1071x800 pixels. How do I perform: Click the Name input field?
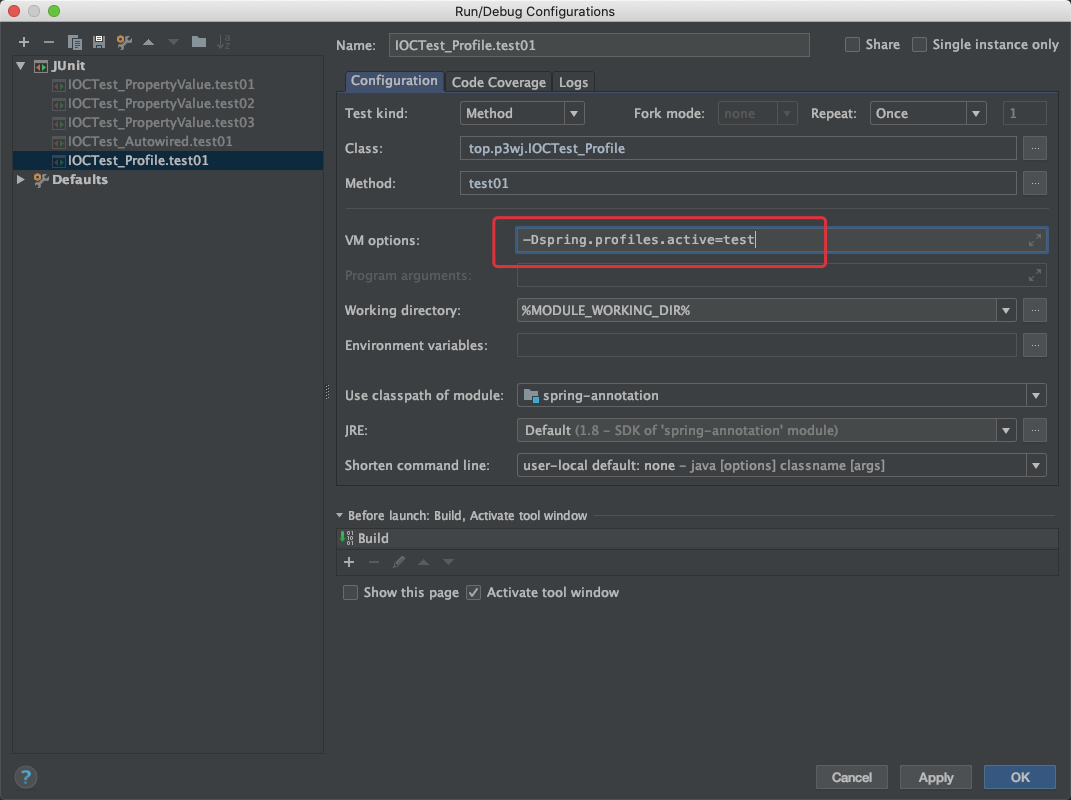coord(599,45)
